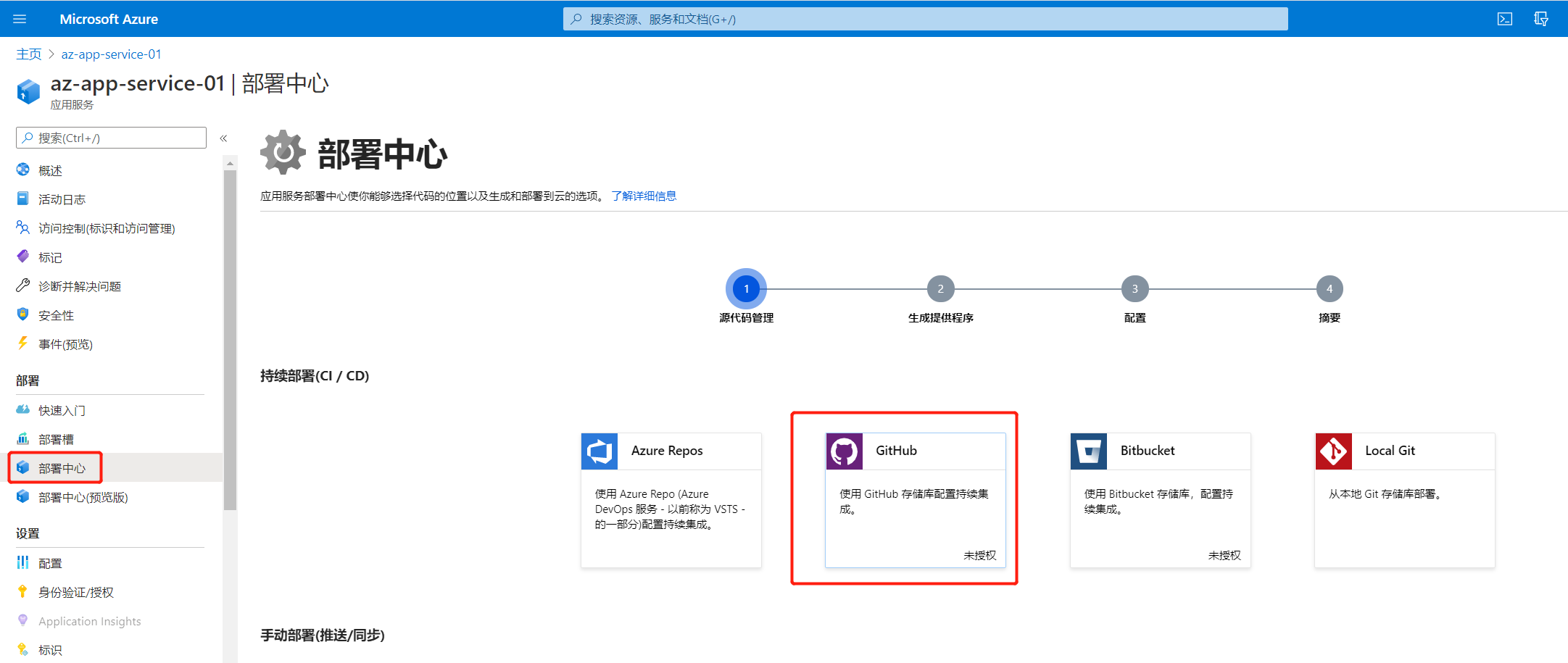The width and height of the screenshot is (1568, 663).
Task: Open 事件(预览) in the sidebar
Action: coord(65,344)
